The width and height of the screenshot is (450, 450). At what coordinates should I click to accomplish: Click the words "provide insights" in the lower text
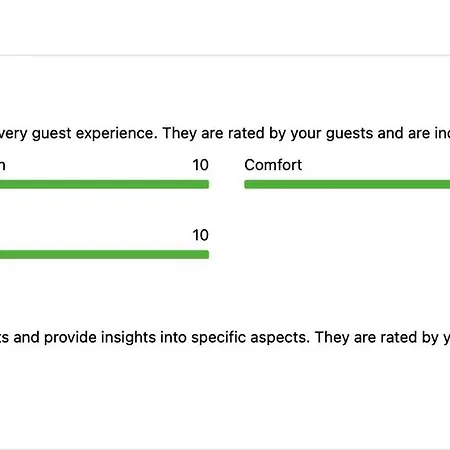click(100, 337)
